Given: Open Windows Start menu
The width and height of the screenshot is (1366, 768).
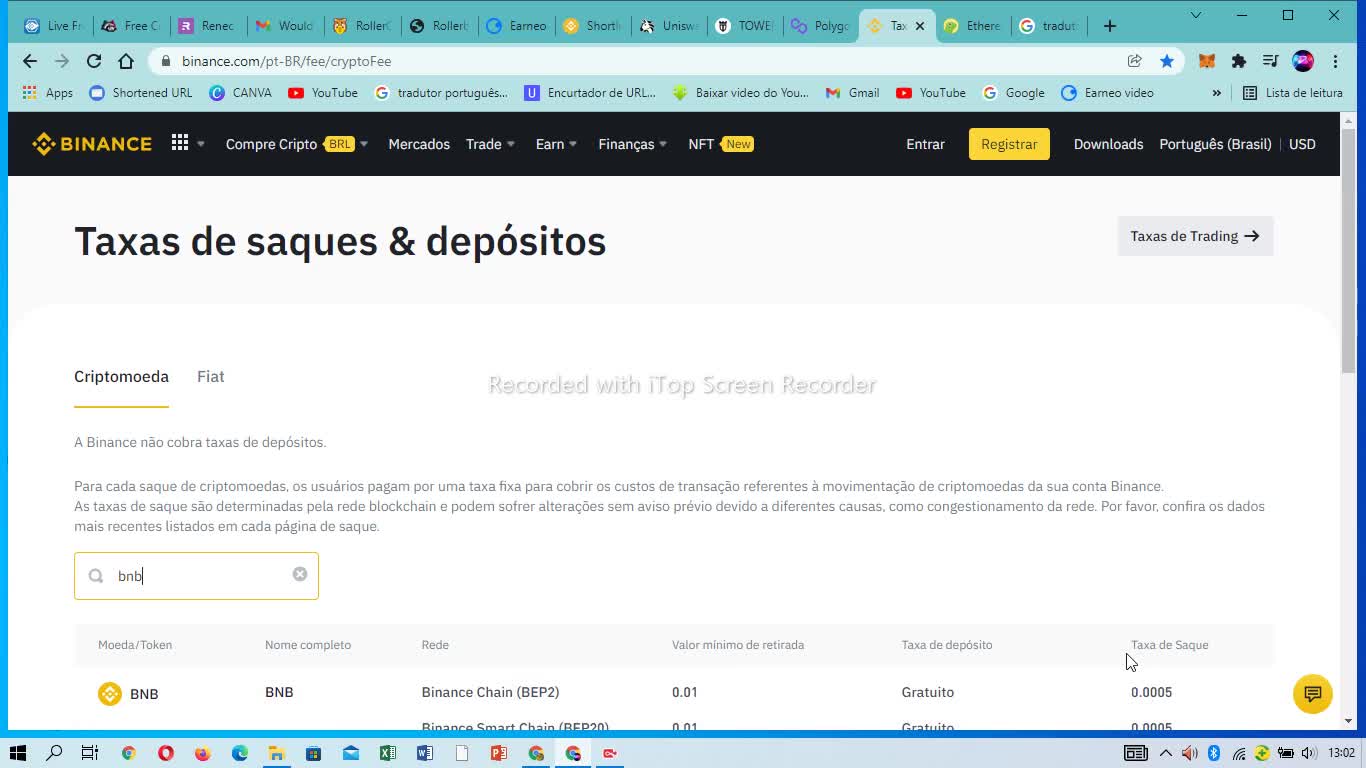Looking at the screenshot, I should pos(17,753).
